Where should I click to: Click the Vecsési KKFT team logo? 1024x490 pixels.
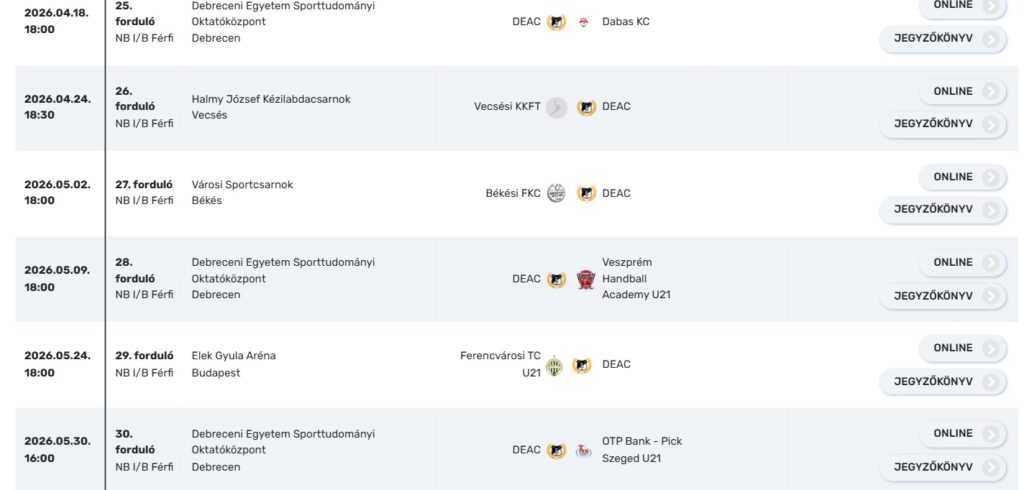556,107
